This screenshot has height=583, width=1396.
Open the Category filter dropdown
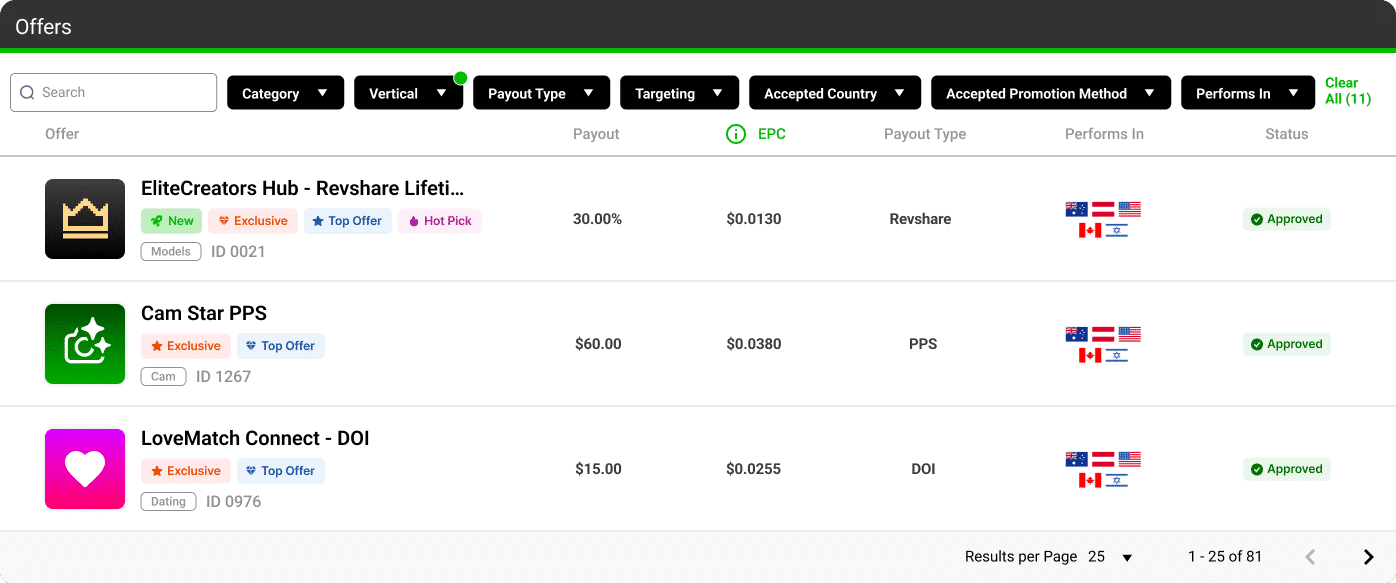click(285, 93)
